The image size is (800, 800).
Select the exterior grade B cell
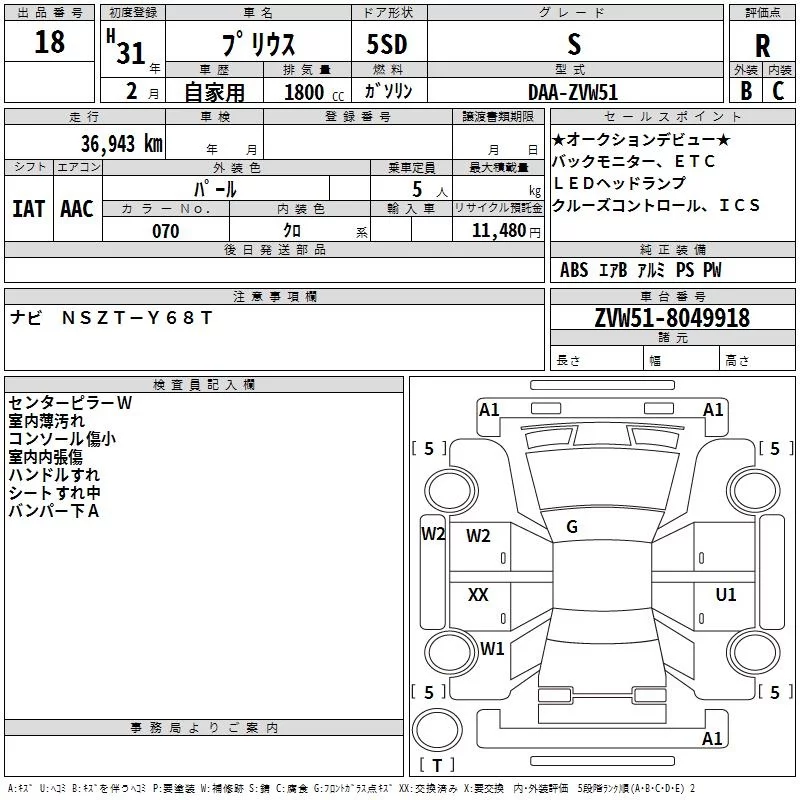pos(746,91)
